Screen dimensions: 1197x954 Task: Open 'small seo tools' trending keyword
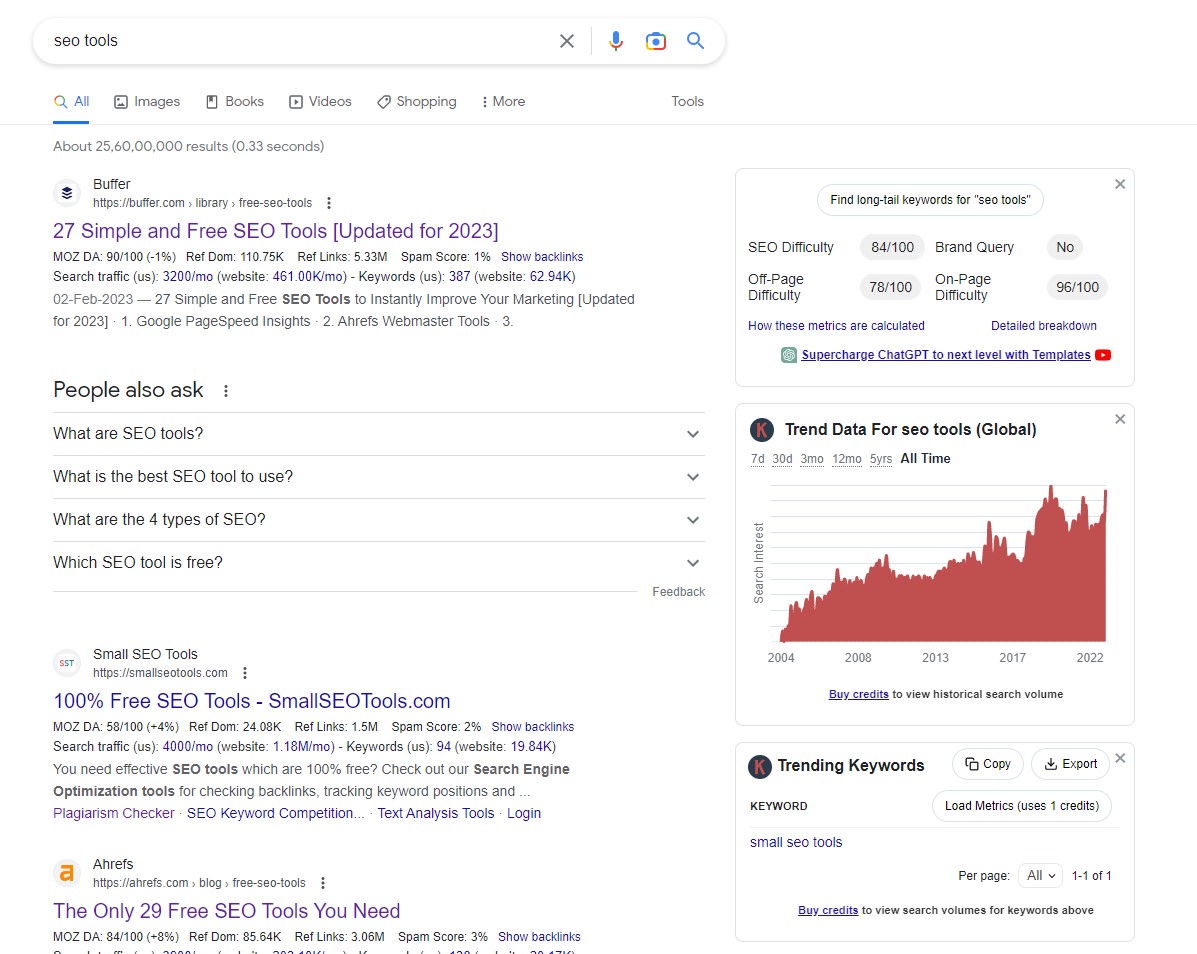pyautogui.click(x=795, y=843)
